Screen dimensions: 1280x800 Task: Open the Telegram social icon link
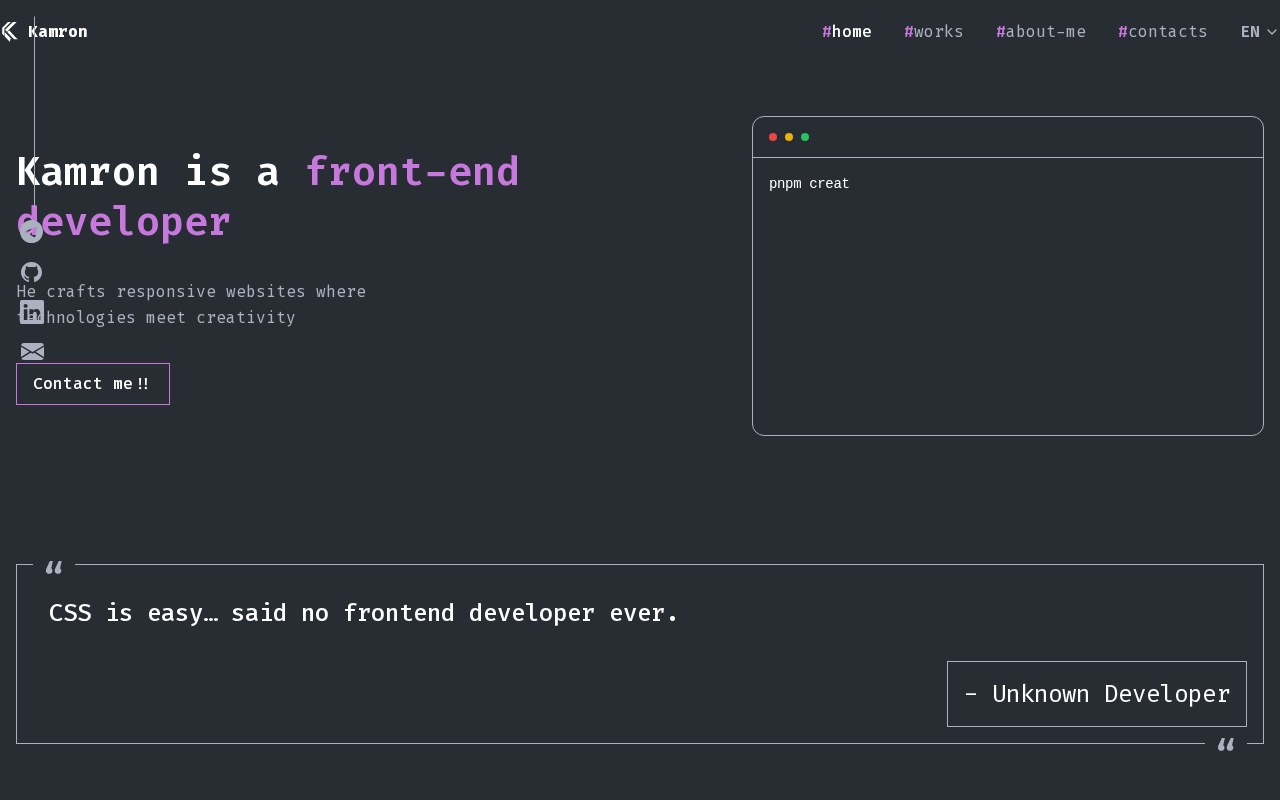pyautogui.click(x=32, y=232)
